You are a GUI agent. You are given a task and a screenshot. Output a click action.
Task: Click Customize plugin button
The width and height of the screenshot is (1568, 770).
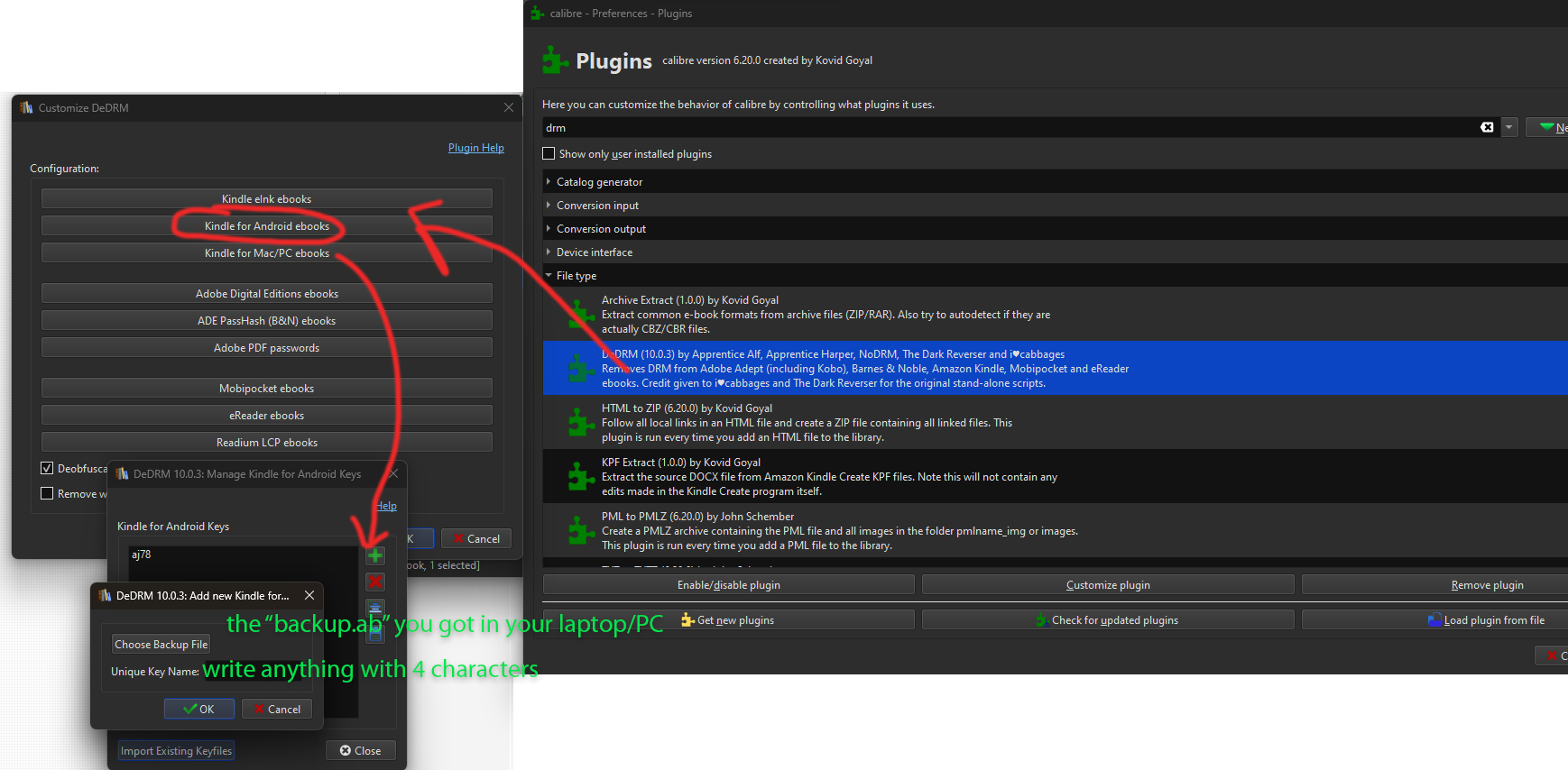pos(1108,585)
